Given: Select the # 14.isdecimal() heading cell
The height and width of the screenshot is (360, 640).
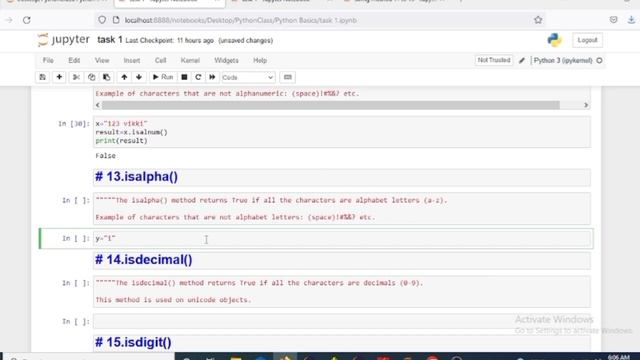Looking at the screenshot, I should point(342,260).
